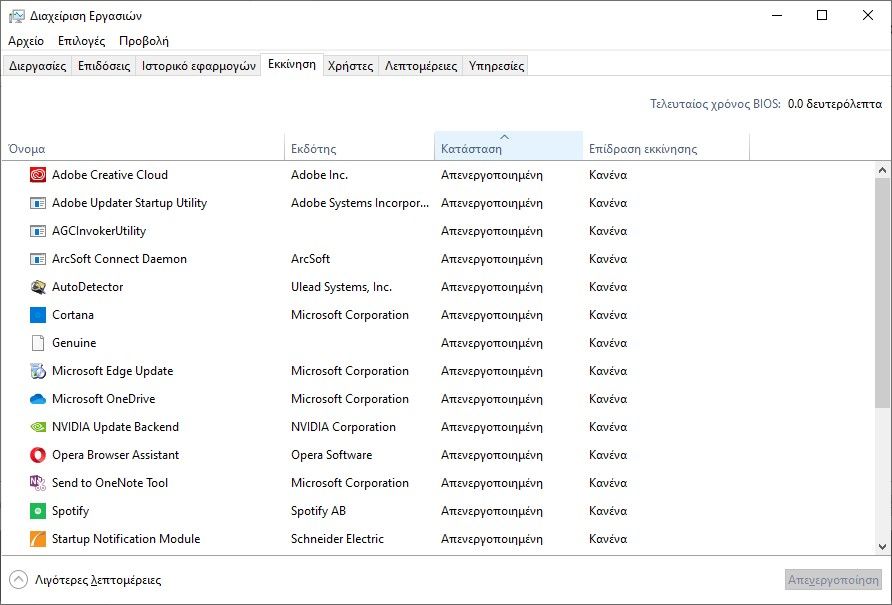Image resolution: width=892 pixels, height=605 pixels.
Task: Sort by the Κατάσταση column header
Action: tap(508, 146)
